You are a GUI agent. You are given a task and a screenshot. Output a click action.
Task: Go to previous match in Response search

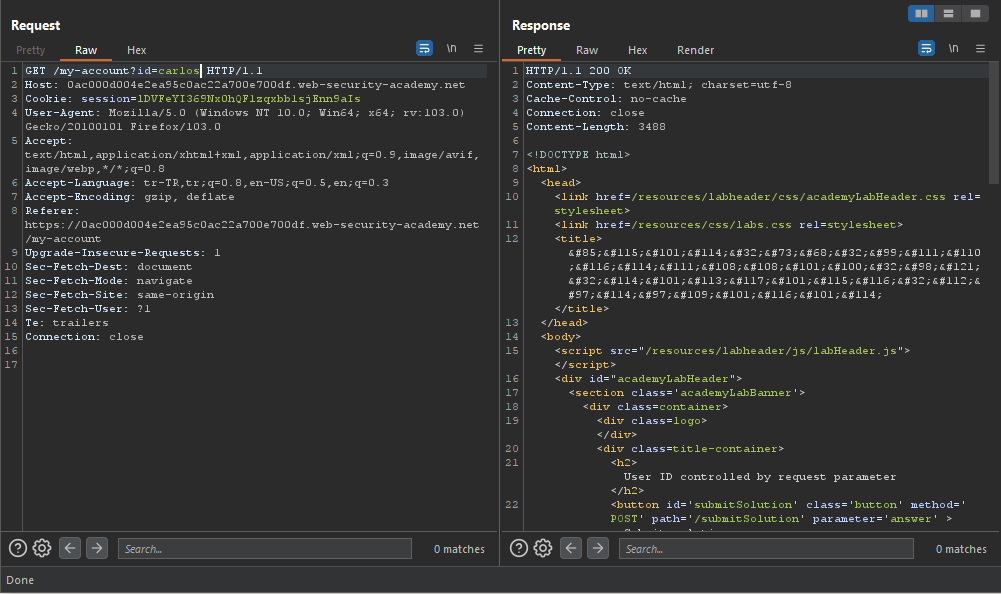click(571, 548)
